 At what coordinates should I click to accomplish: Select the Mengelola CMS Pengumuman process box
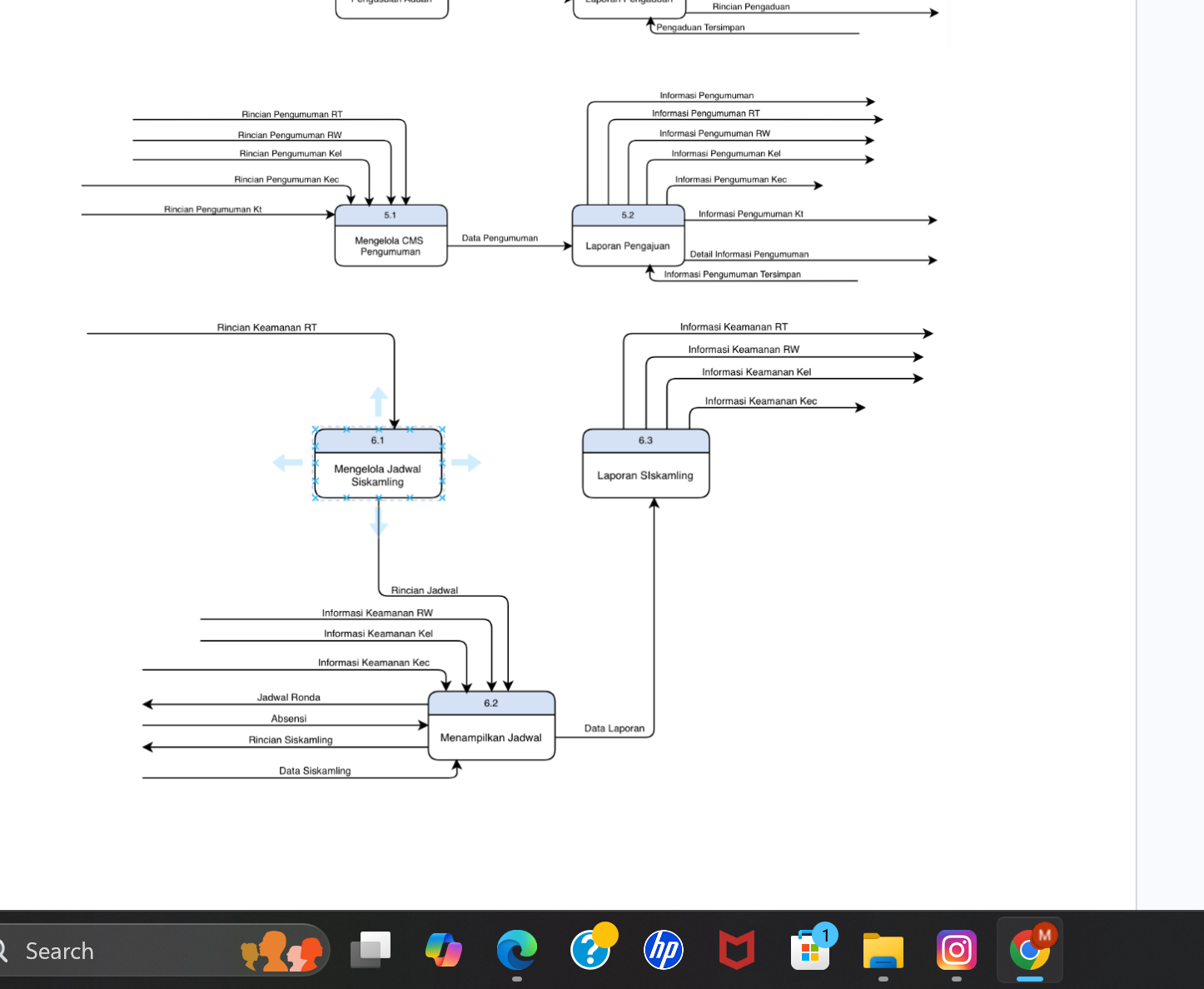coord(391,246)
